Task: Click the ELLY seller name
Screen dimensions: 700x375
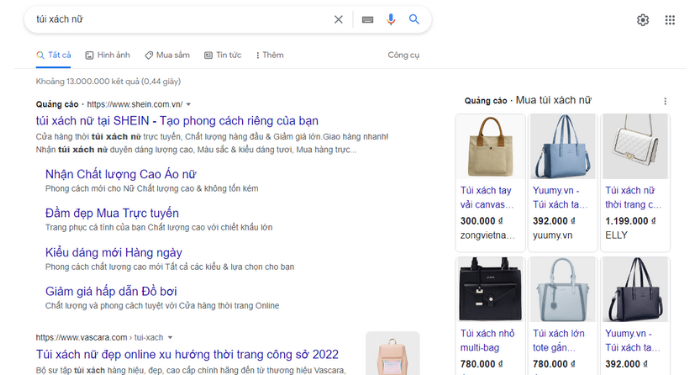Action: [616, 235]
